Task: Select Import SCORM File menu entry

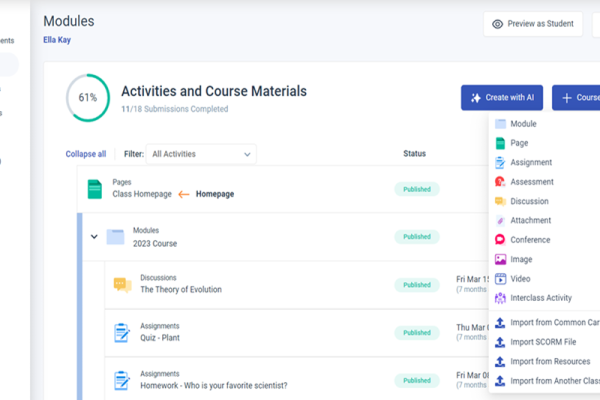Action: pos(543,342)
